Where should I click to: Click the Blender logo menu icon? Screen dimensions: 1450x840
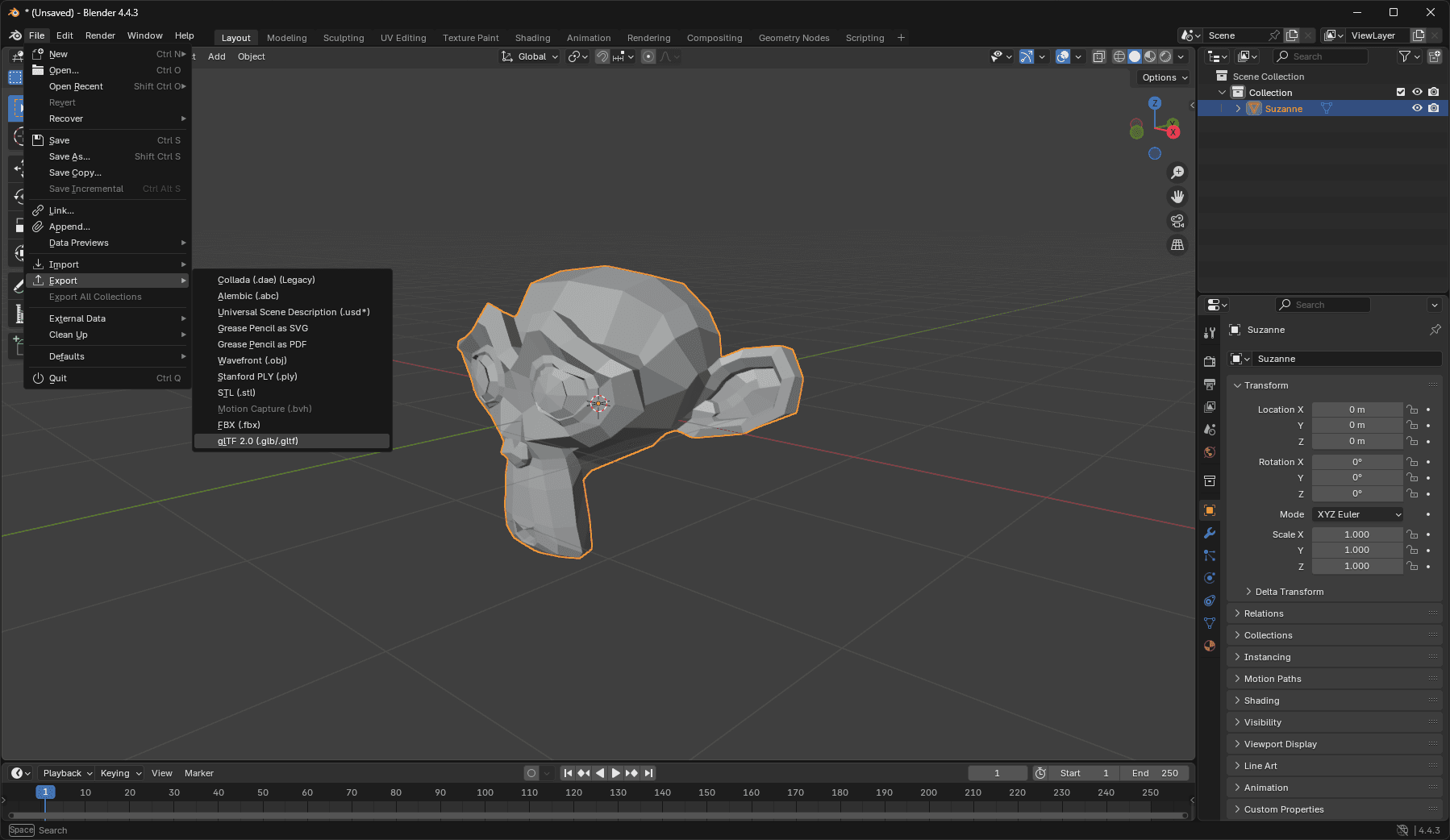point(15,35)
